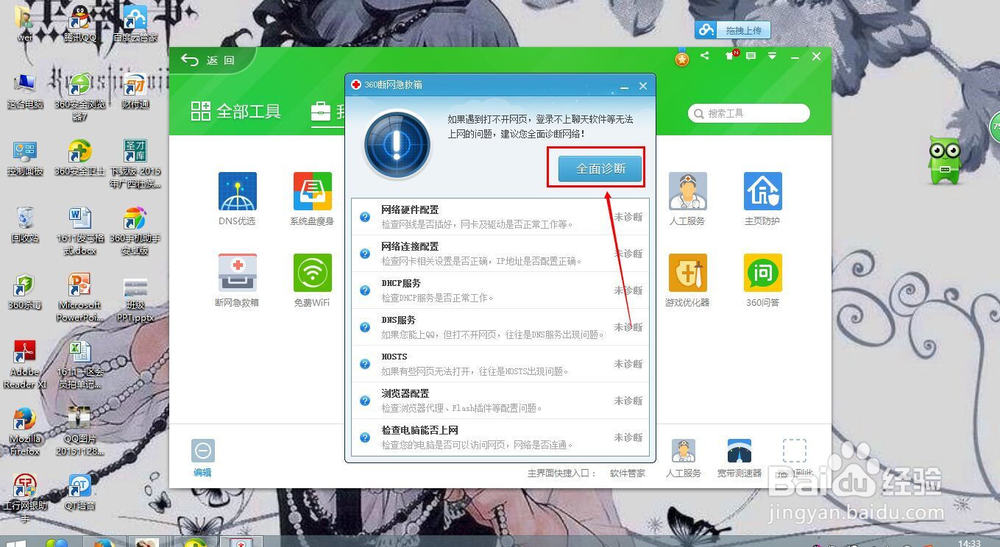Minimize the 360断网急救箱 dialog
This screenshot has height=547, width=1000.
pyautogui.click(x=624, y=86)
